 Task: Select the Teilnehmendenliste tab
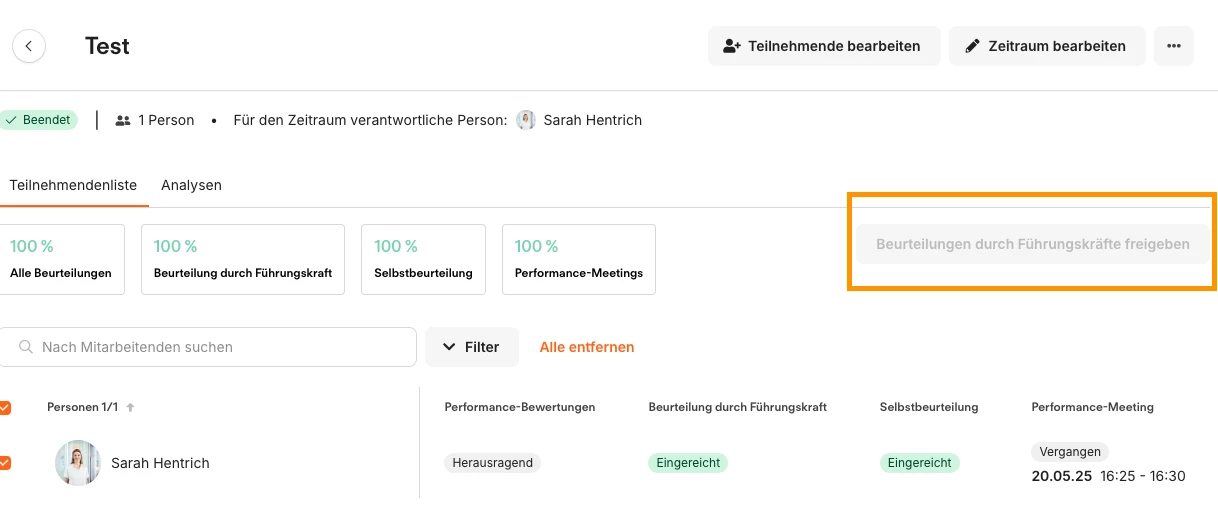click(73, 185)
